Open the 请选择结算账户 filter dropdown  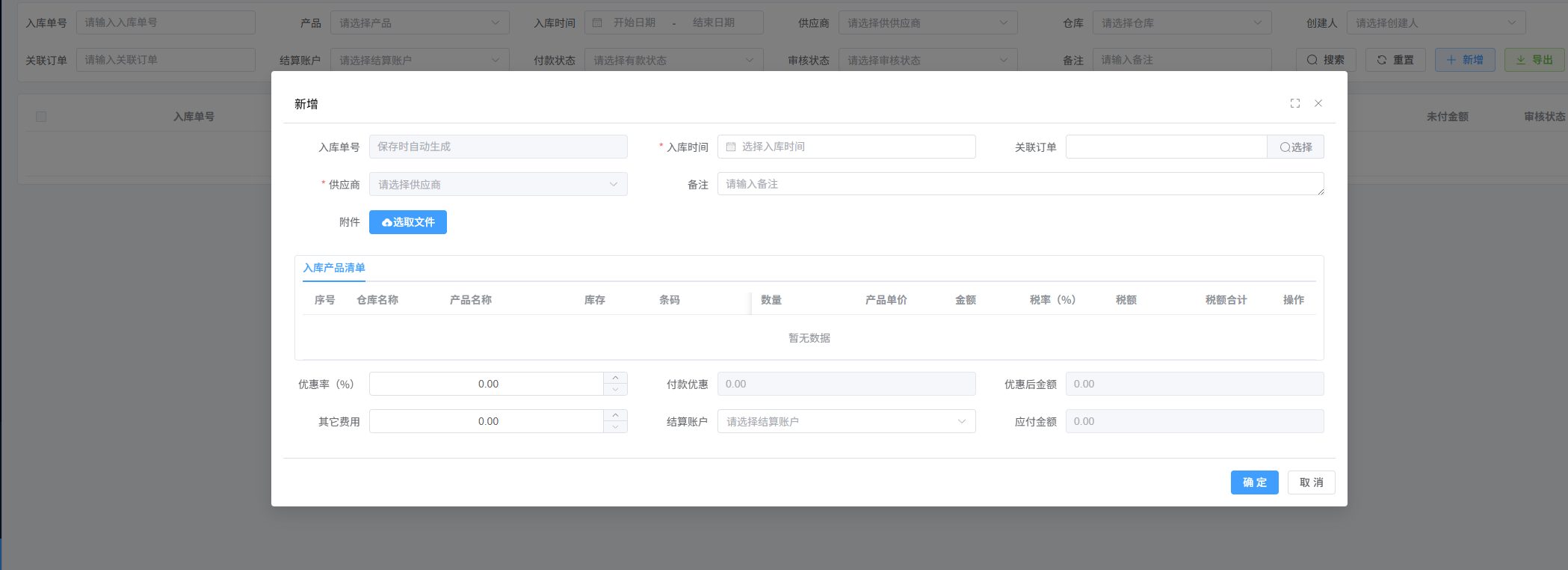point(420,60)
